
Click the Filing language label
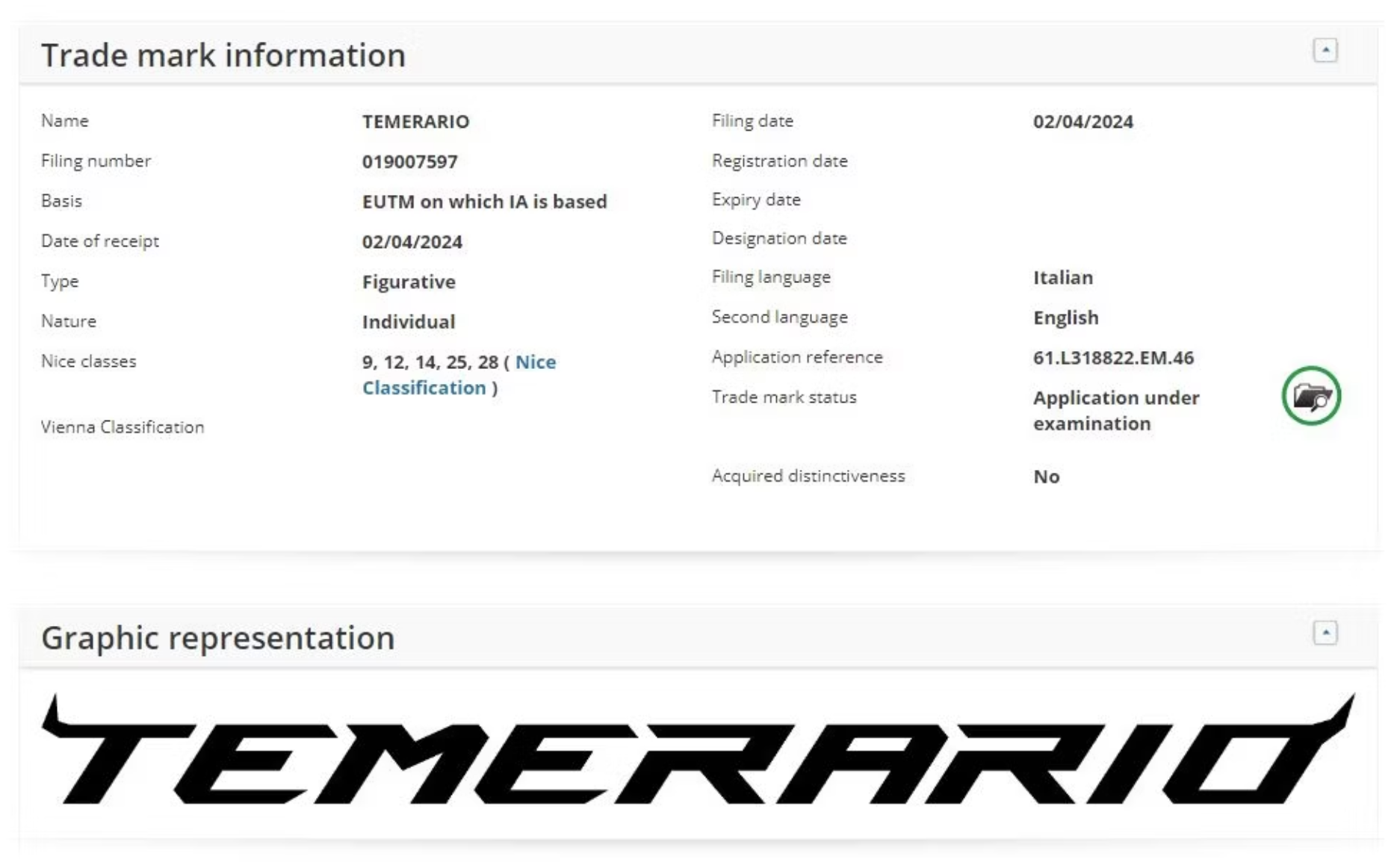[771, 277]
